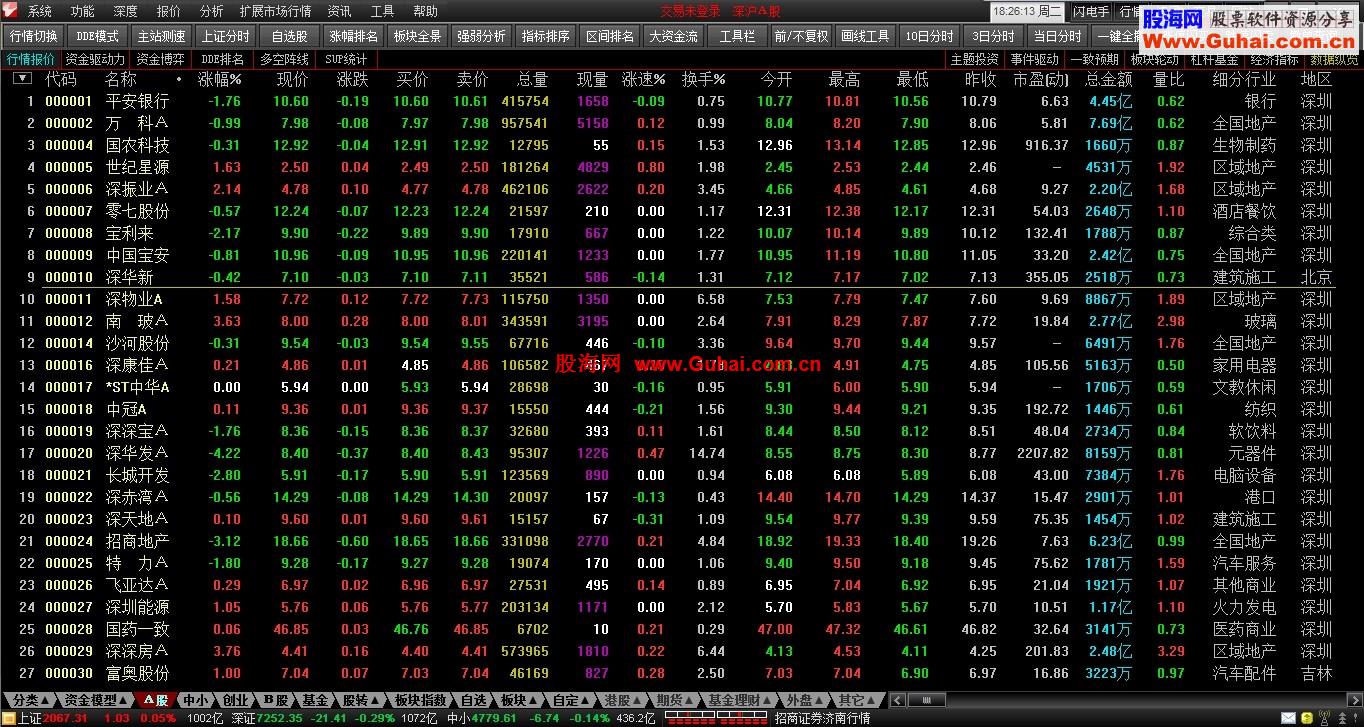Open 板块全景 view
The height and width of the screenshot is (727, 1364).
[x=417, y=36]
